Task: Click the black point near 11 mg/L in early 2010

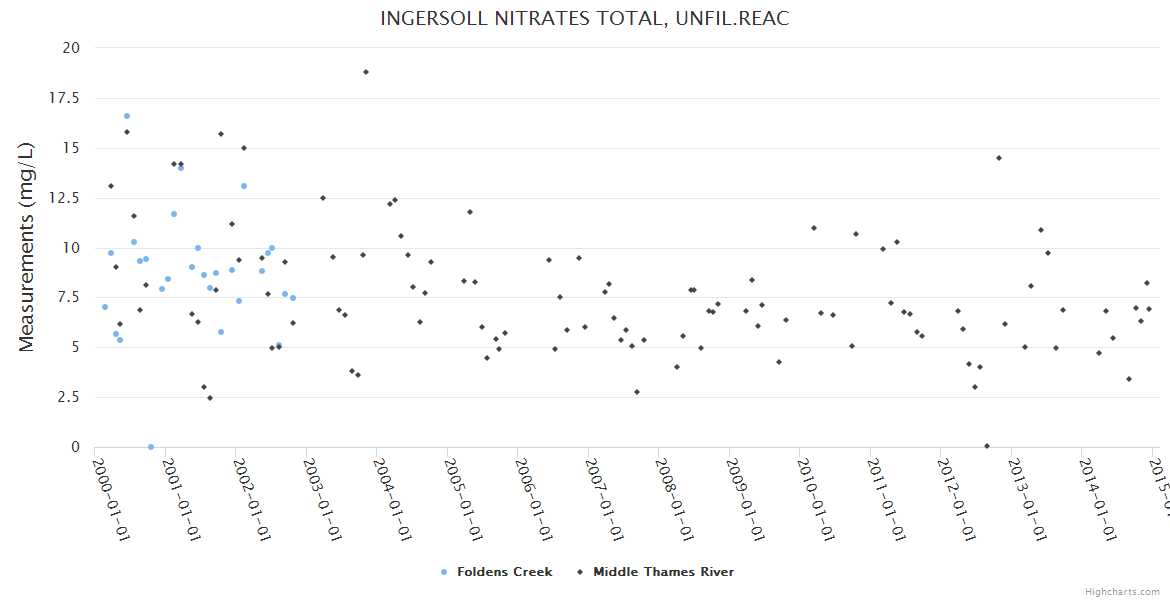Action: (x=814, y=228)
